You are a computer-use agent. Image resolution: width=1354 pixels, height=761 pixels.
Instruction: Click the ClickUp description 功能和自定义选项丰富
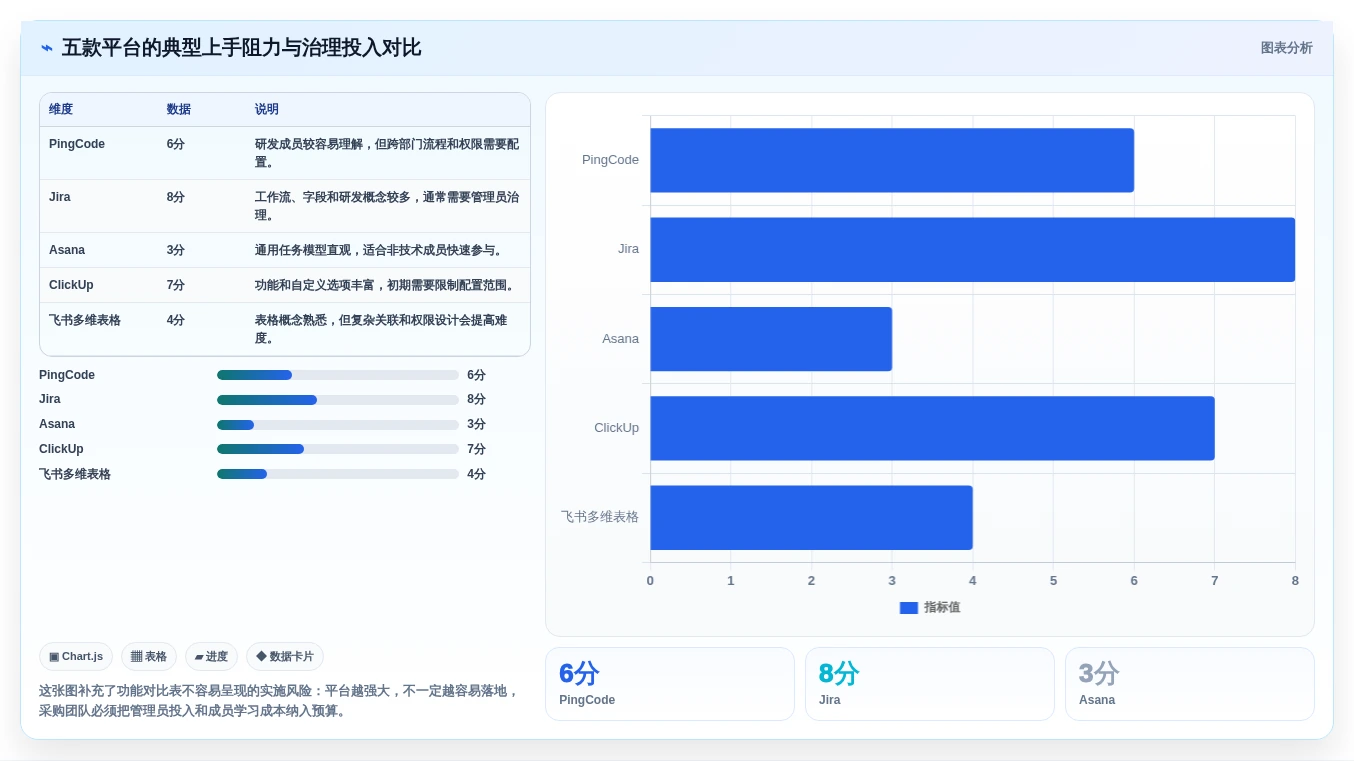(x=386, y=285)
